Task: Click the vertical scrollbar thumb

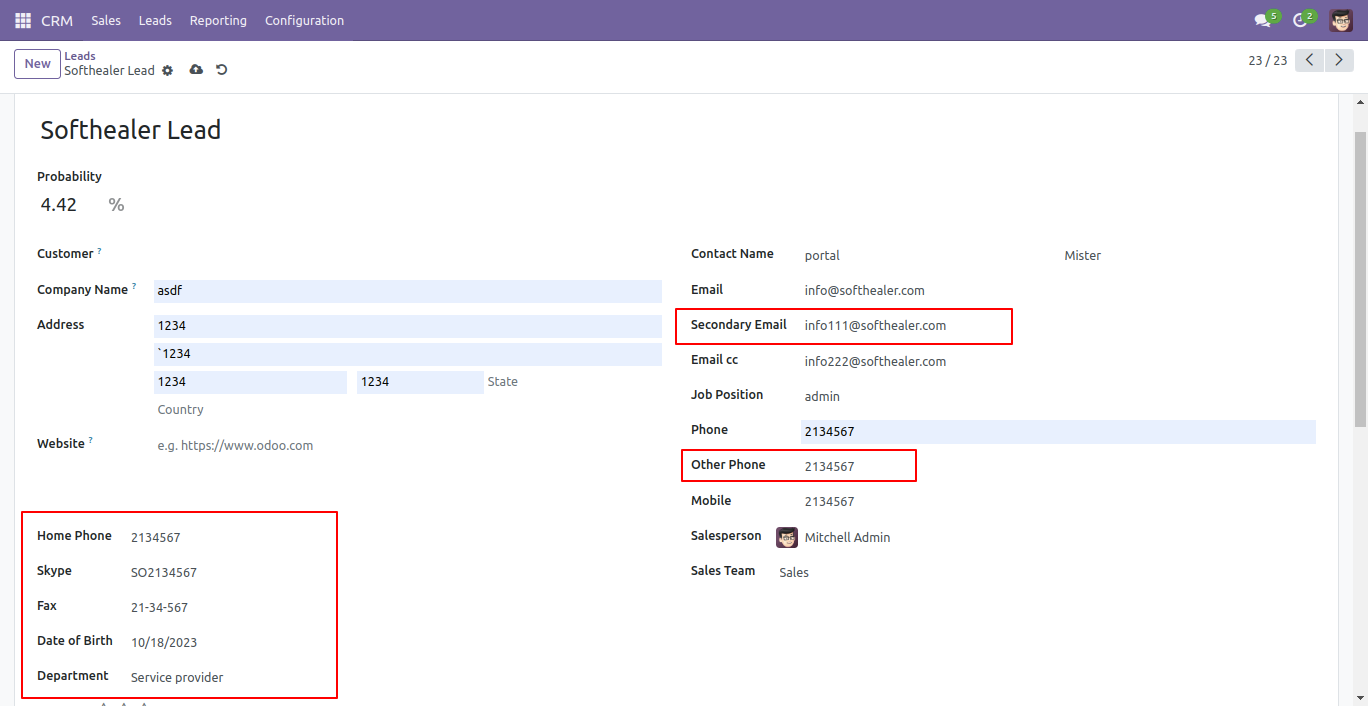Action: click(x=1360, y=280)
